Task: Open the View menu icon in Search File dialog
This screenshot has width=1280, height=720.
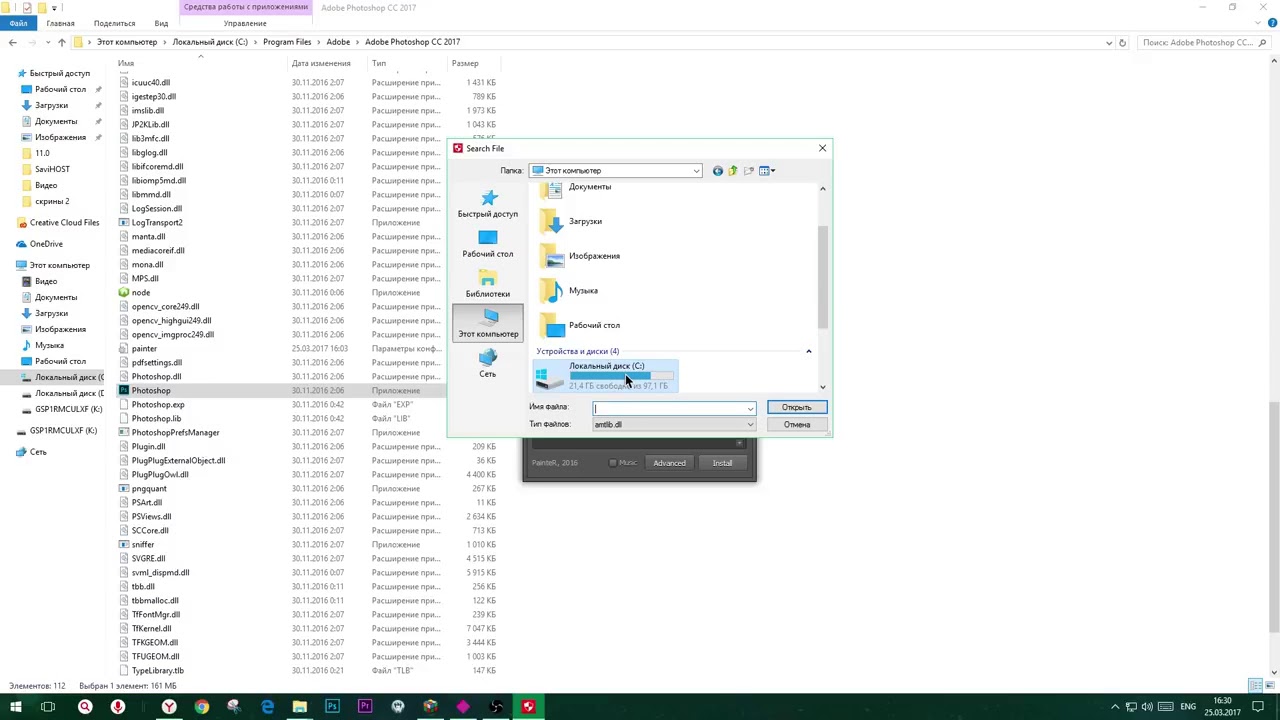Action: click(767, 171)
